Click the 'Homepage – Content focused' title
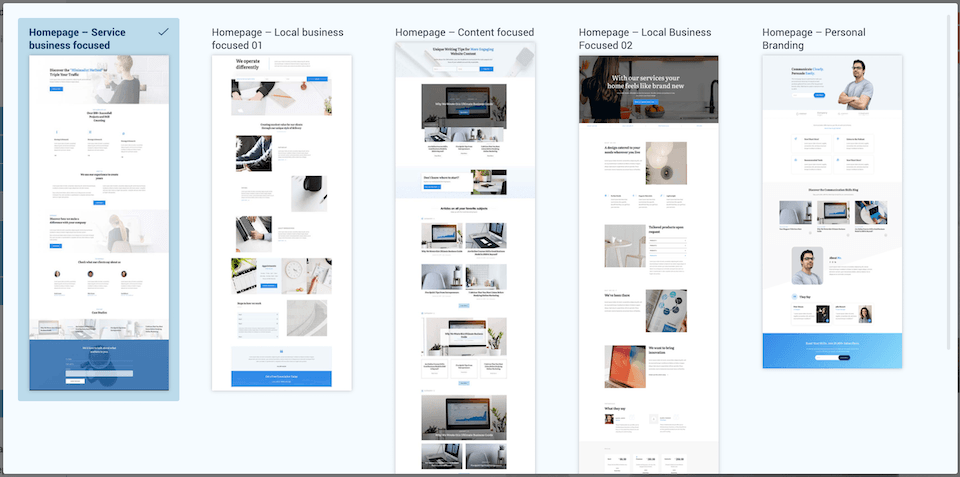 click(x=464, y=33)
